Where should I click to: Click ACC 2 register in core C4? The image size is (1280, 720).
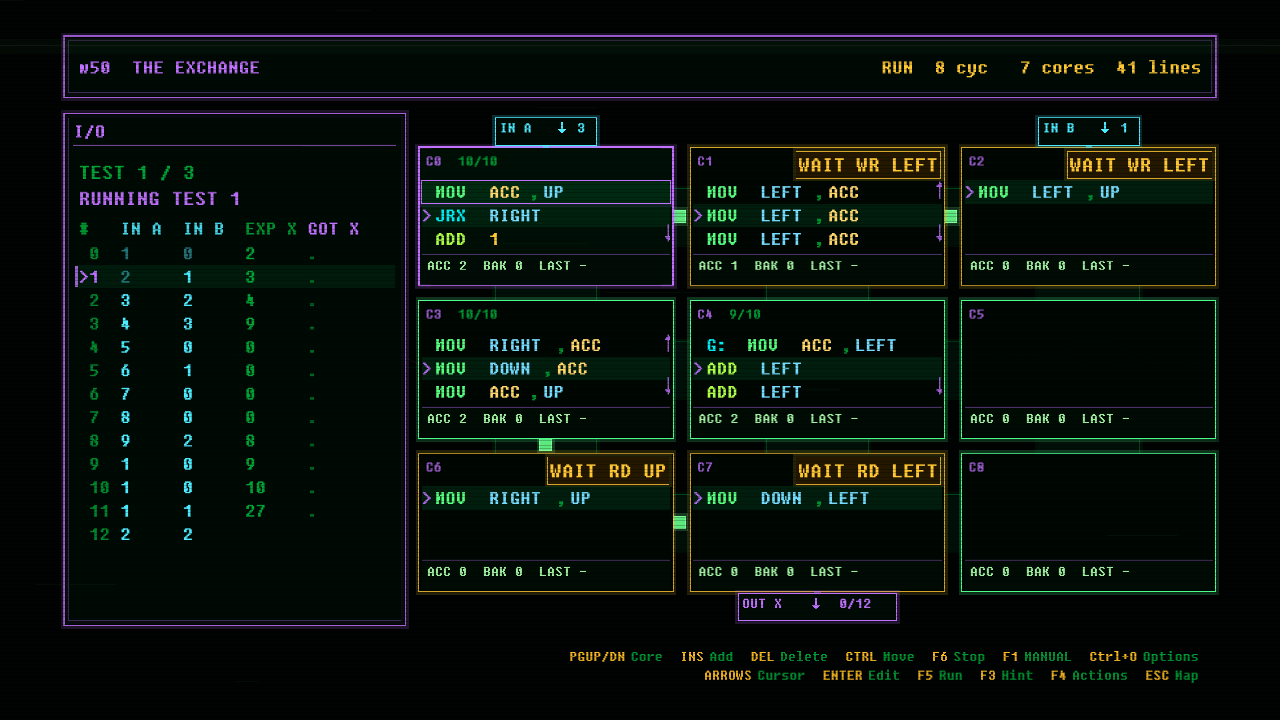coord(718,419)
